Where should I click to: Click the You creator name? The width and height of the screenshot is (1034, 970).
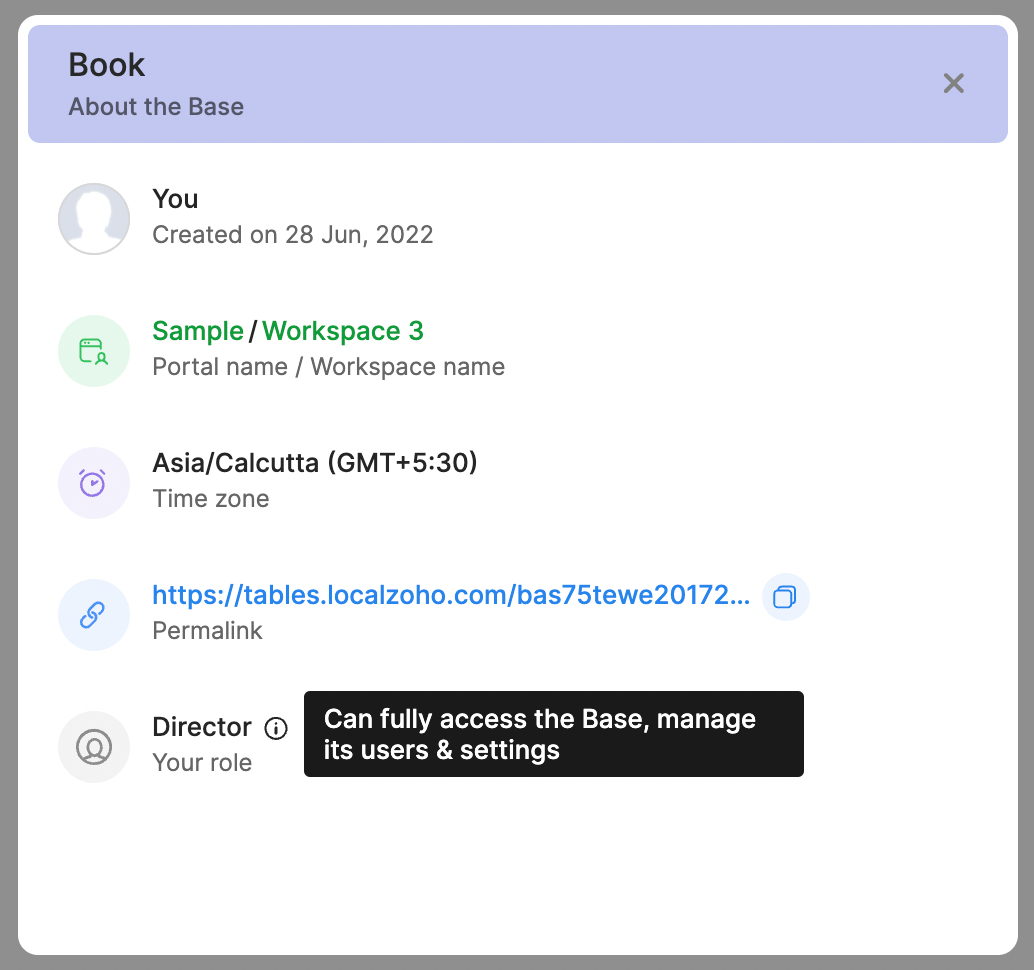(175, 199)
